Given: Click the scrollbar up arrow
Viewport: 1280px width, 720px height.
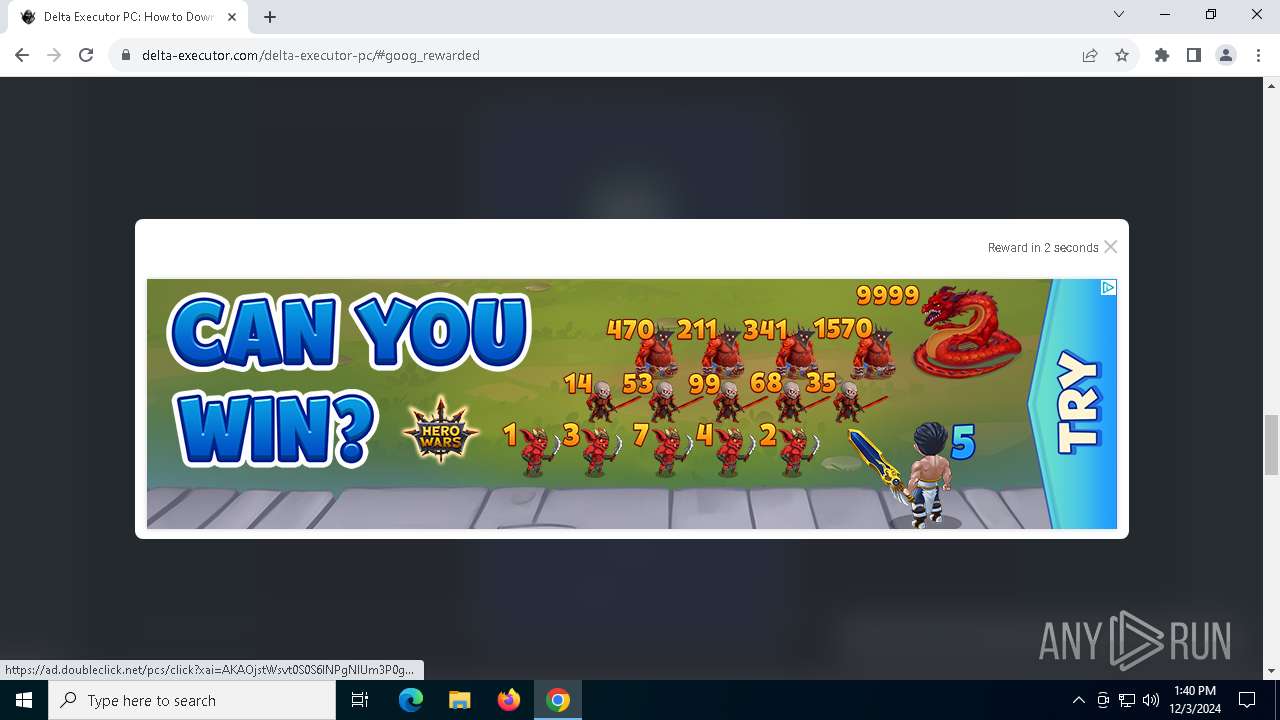Looking at the screenshot, I should tap(1272, 86).
